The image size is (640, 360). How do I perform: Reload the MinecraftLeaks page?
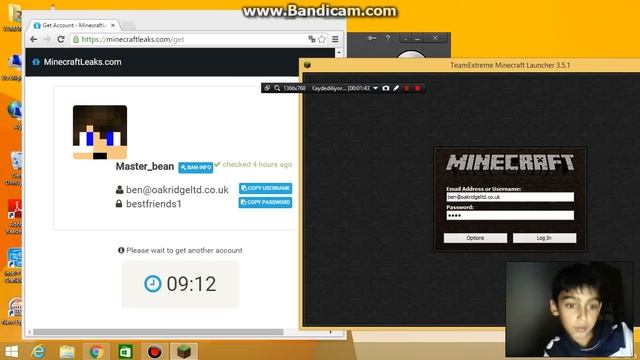click(x=61, y=39)
